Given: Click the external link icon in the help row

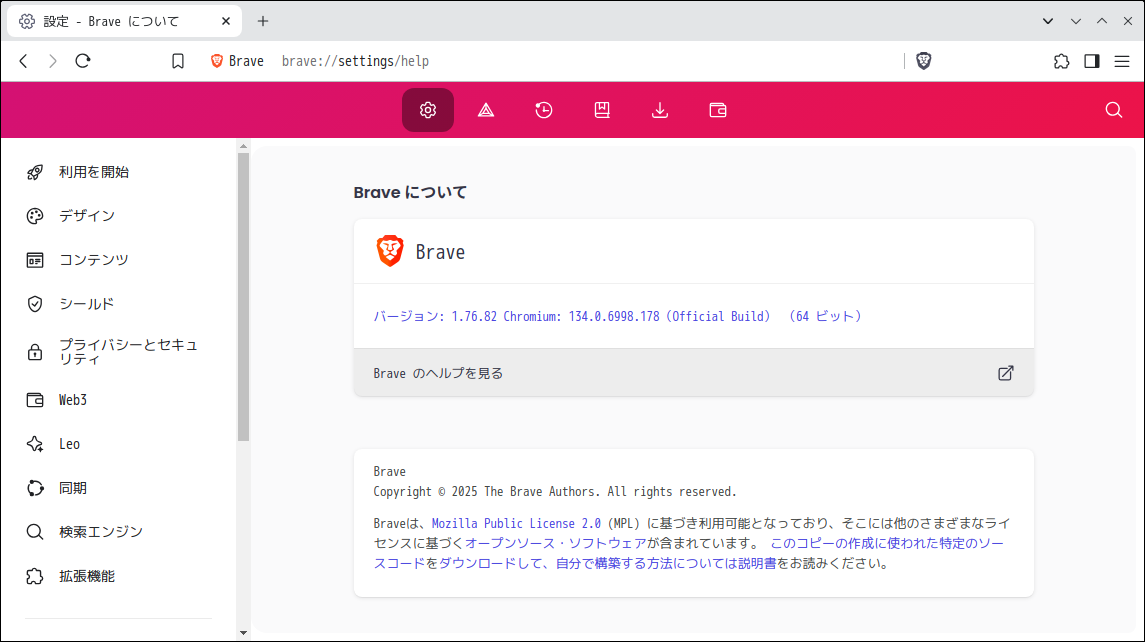Looking at the screenshot, I should 1006,373.
